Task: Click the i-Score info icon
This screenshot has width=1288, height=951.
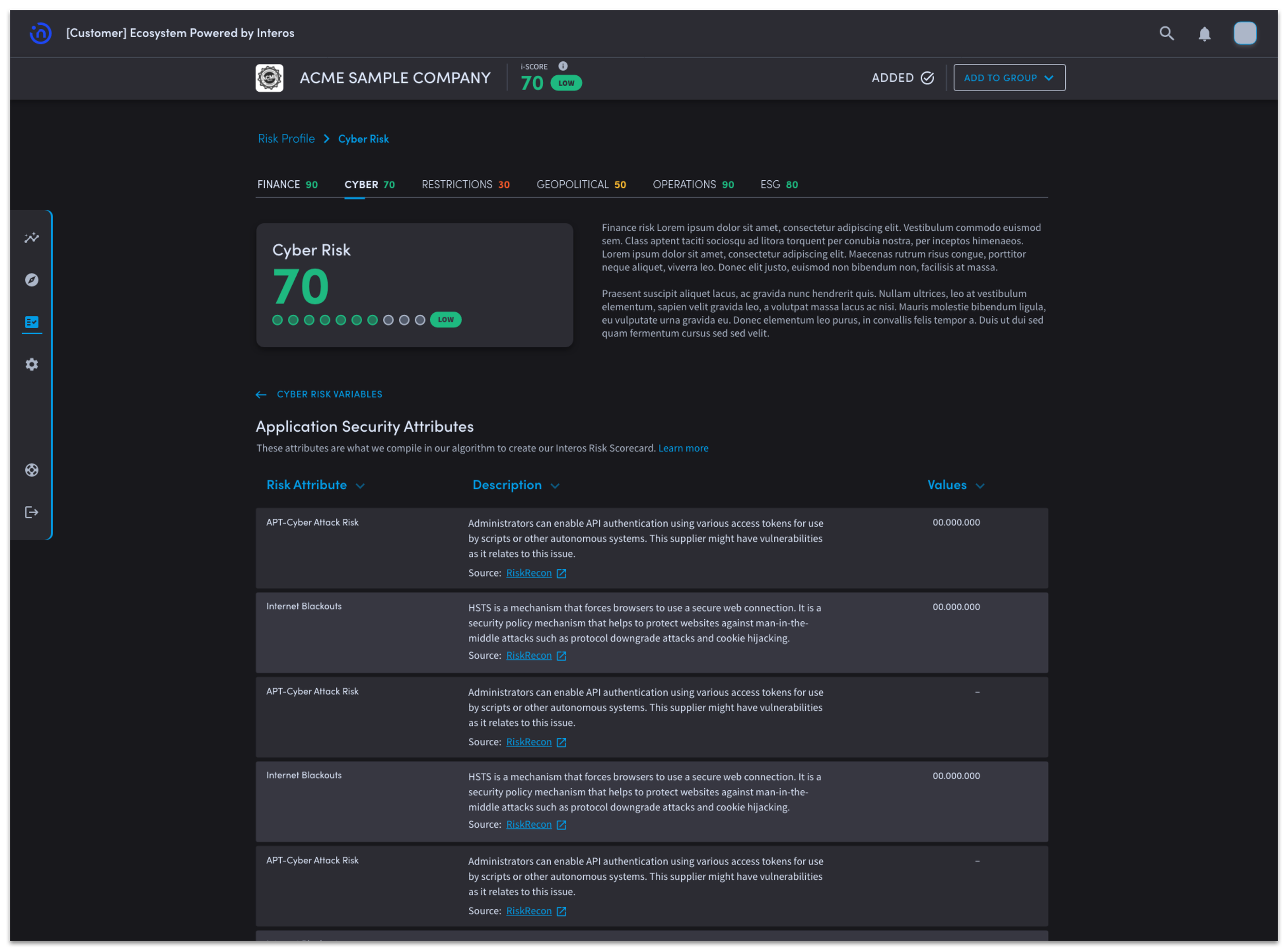Action: [x=563, y=66]
